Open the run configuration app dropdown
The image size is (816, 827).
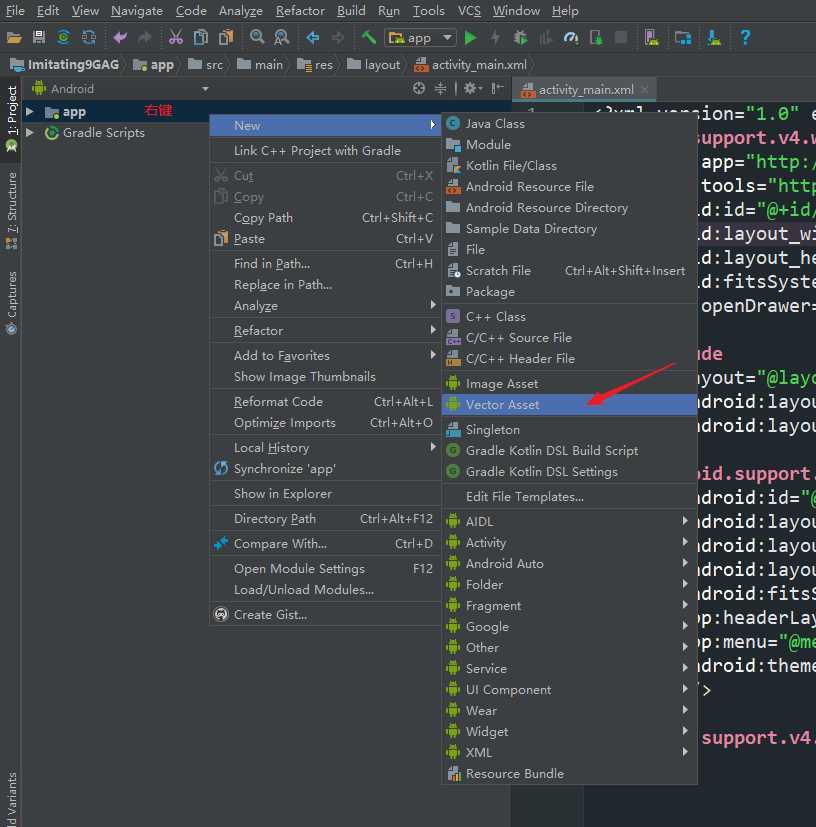421,37
